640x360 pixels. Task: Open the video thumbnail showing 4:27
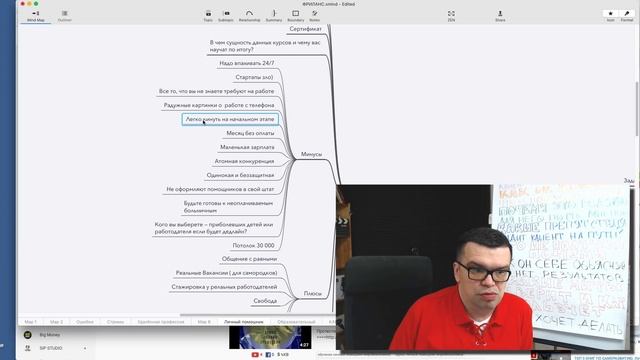(x=270, y=337)
